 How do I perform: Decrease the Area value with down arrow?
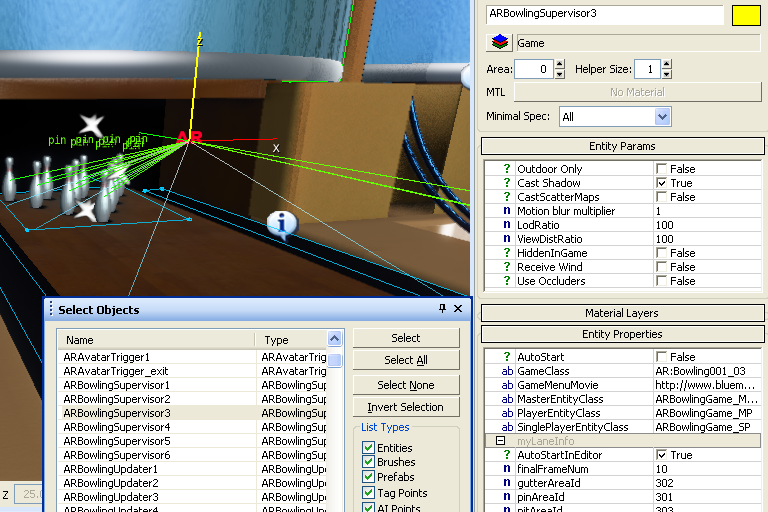pyautogui.click(x=559, y=74)
